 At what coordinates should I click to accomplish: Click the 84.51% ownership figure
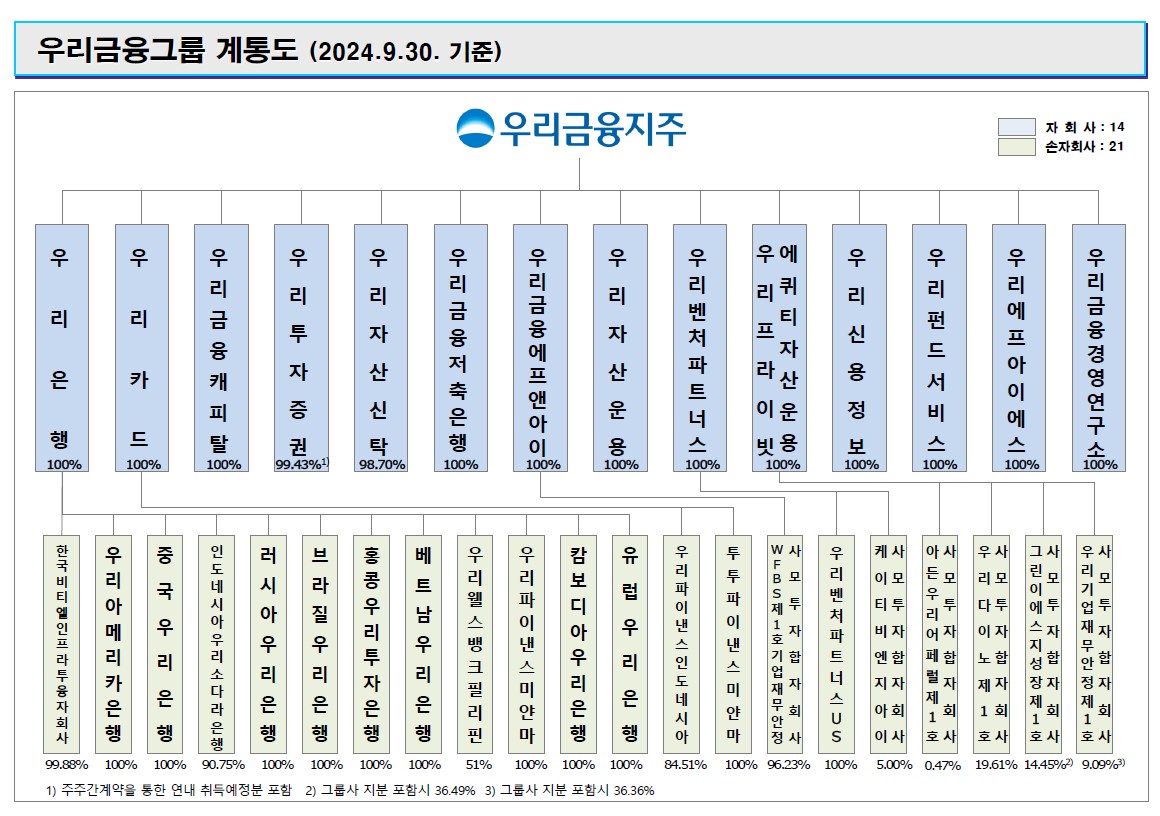click(x=685, y=765)
